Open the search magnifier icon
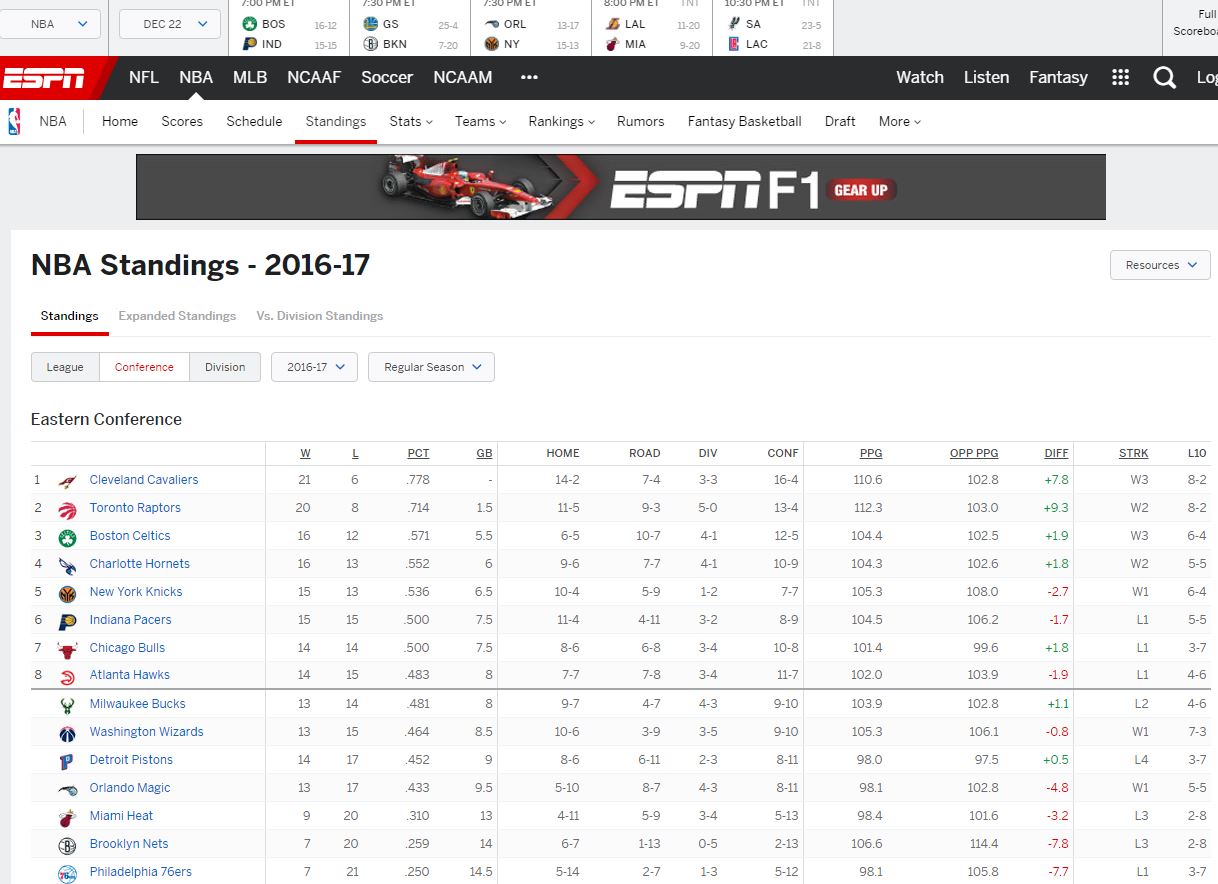 point(1164,78)
